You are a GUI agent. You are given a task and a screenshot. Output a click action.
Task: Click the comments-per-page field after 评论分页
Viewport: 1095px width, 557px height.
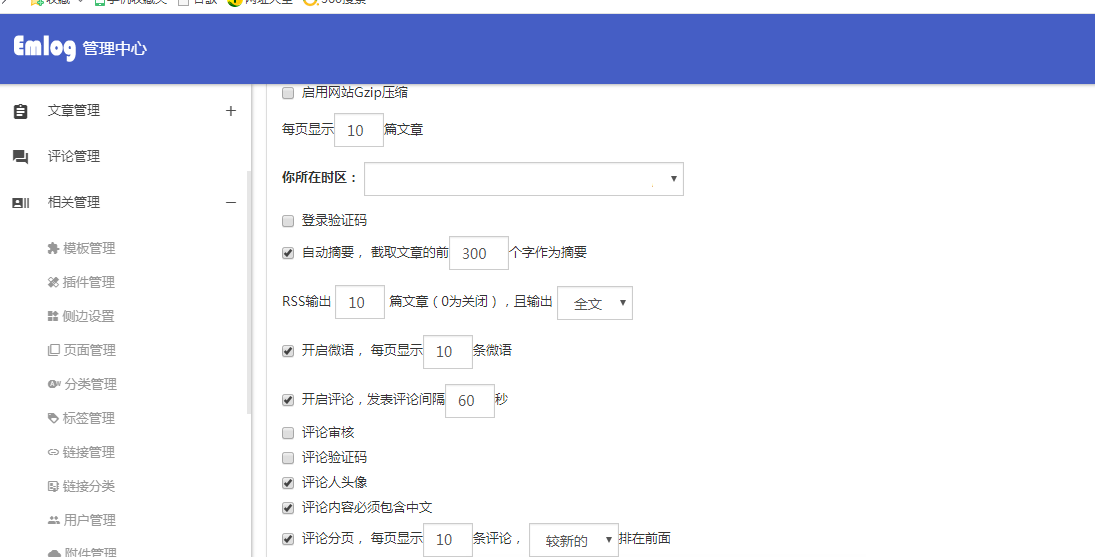pos(448,540)
